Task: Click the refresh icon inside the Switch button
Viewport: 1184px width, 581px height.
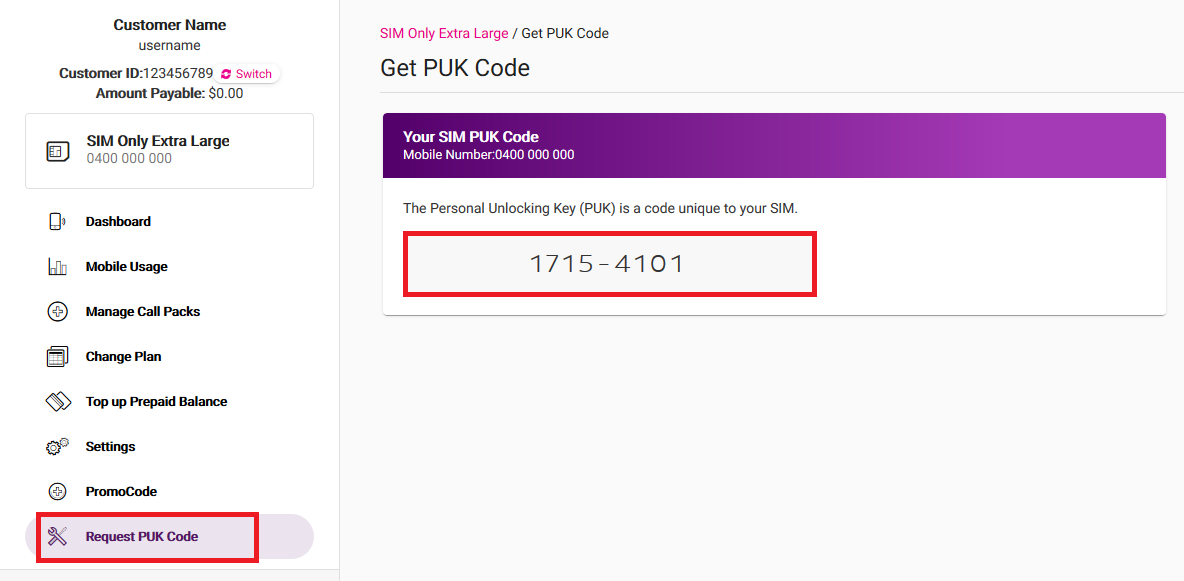Action: click(228, 73)
